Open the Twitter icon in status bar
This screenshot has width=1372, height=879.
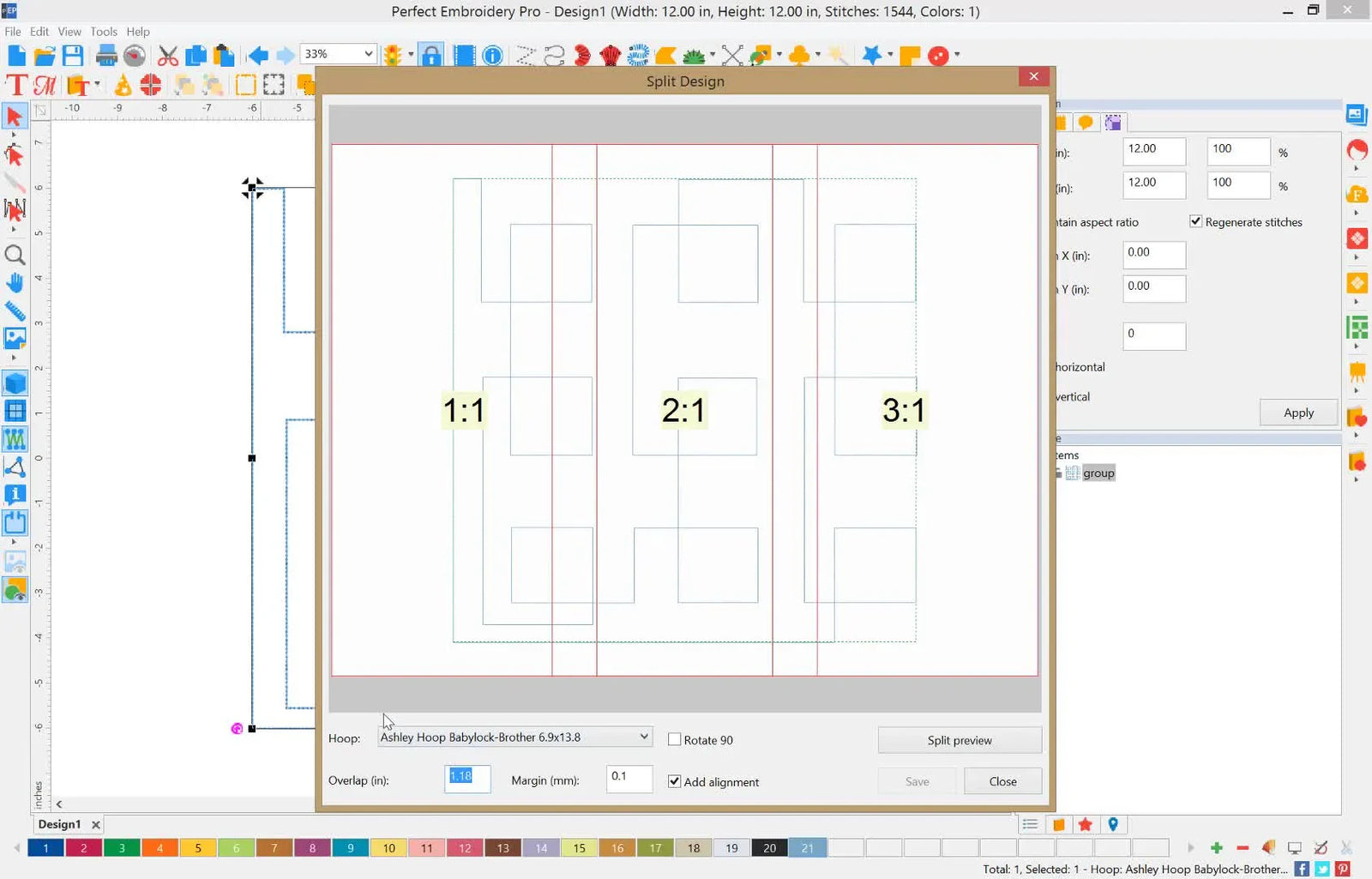tap(1322, 869)
